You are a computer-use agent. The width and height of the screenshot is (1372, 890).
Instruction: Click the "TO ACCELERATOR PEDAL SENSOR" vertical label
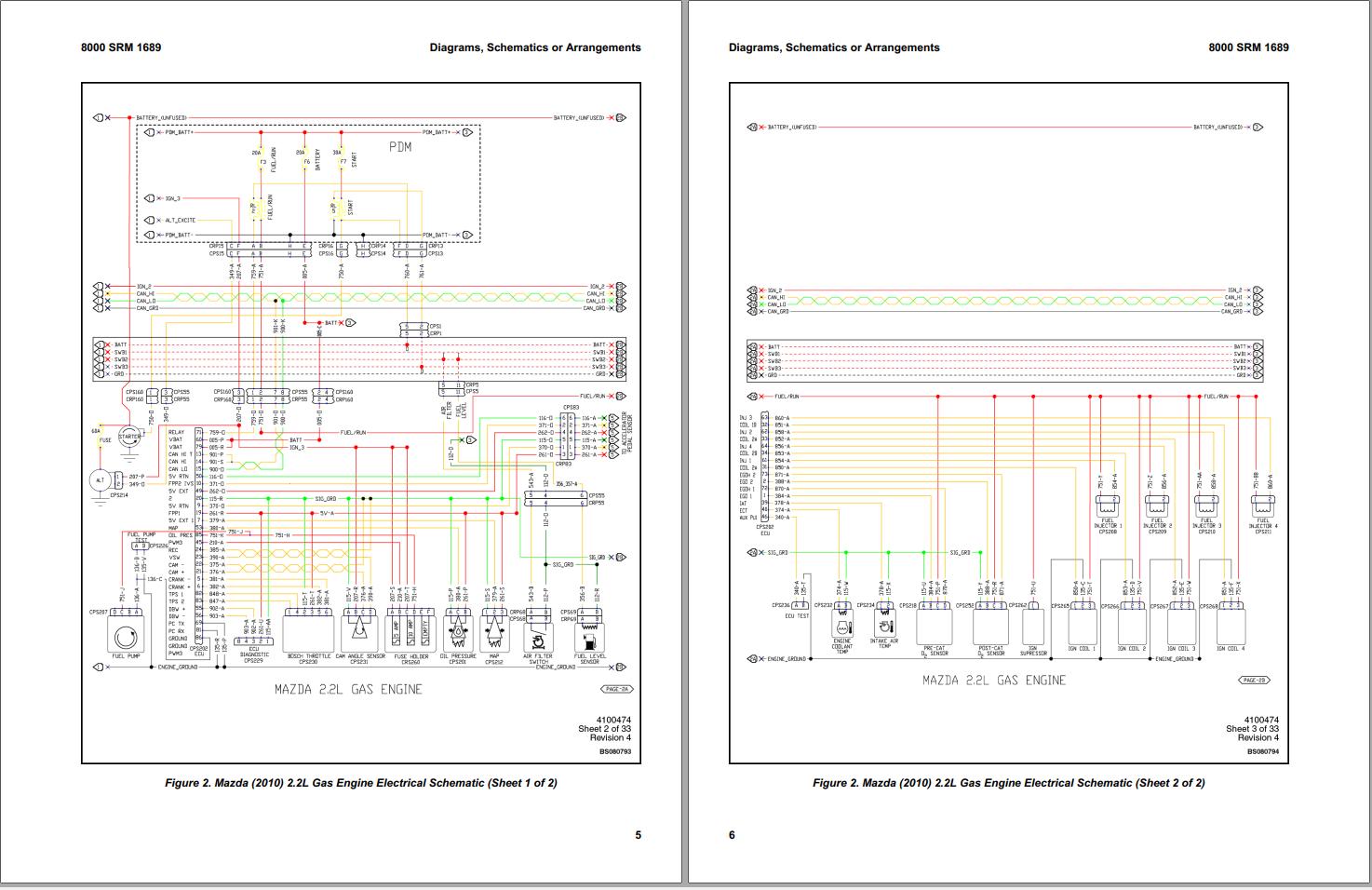pyautogui.click(x=626, y=435)
